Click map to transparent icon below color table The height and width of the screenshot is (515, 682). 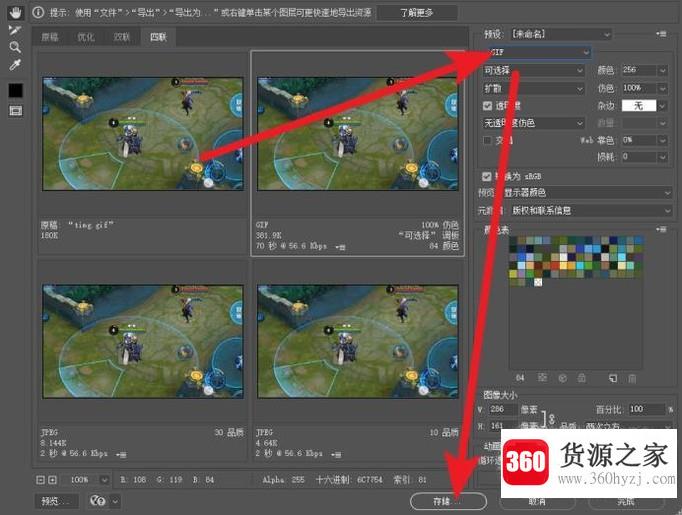[x=542, y=378]
